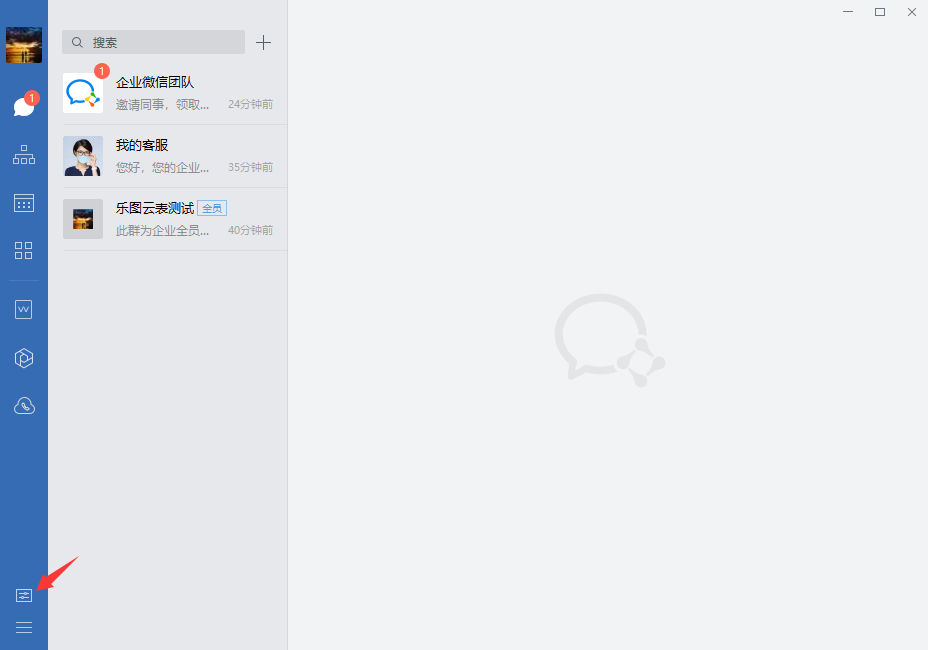The image size is (928, 650).
Task: Open the hexagon Weipan icon
Action: tap(24, 358)
